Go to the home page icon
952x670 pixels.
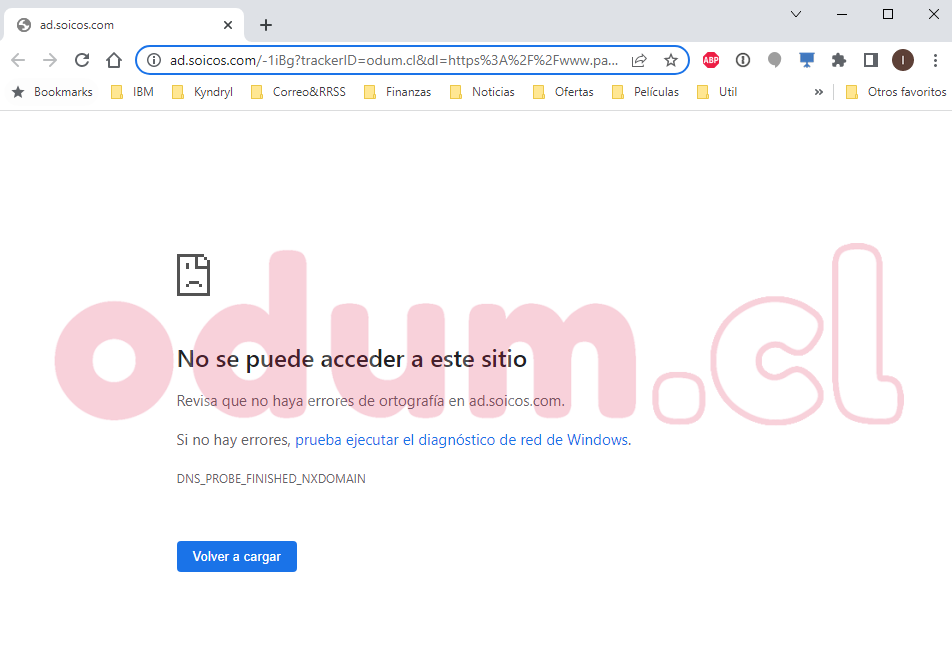(114, 60)
